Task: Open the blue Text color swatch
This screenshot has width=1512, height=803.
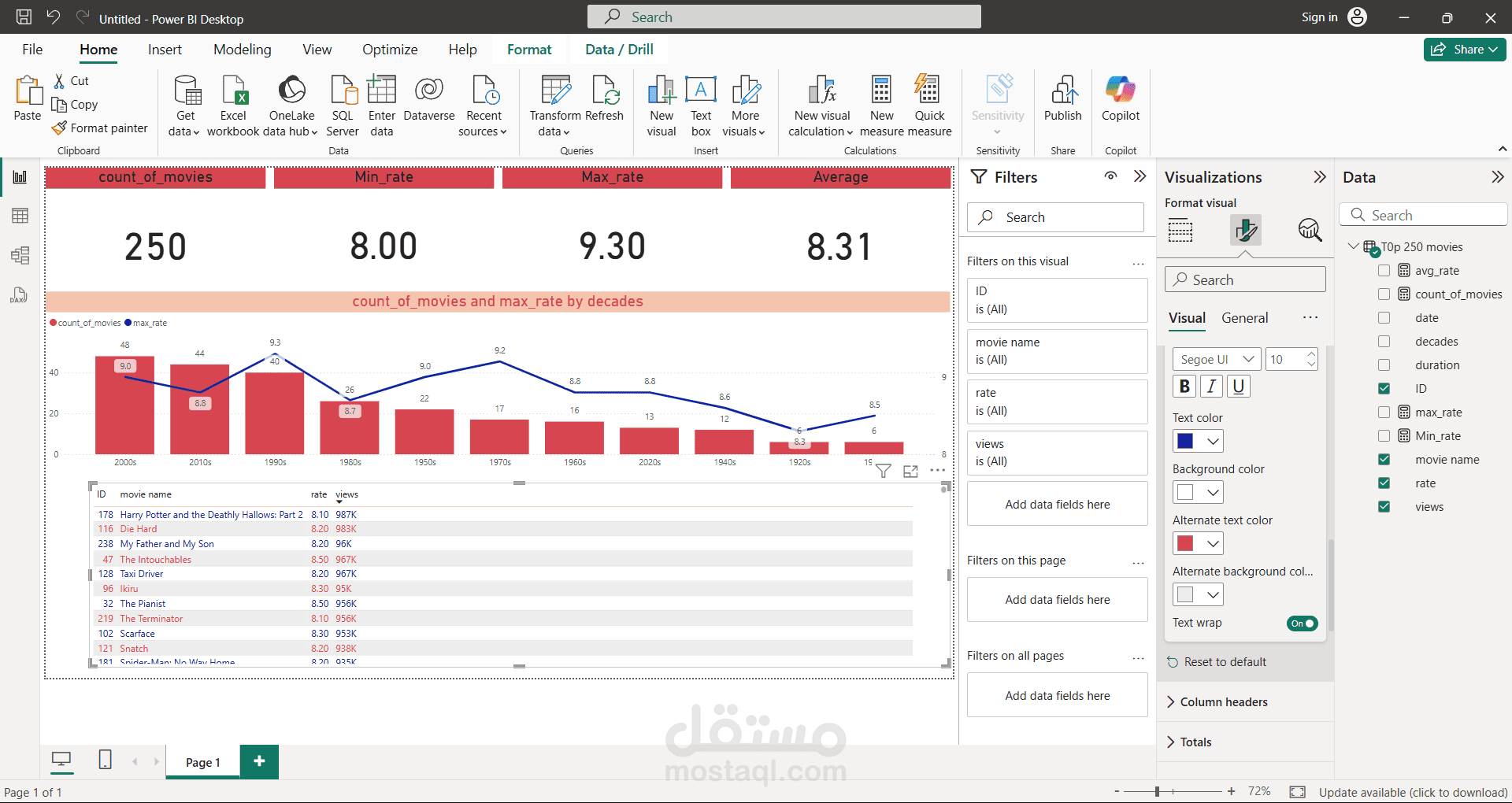Action: point(1198,441)
